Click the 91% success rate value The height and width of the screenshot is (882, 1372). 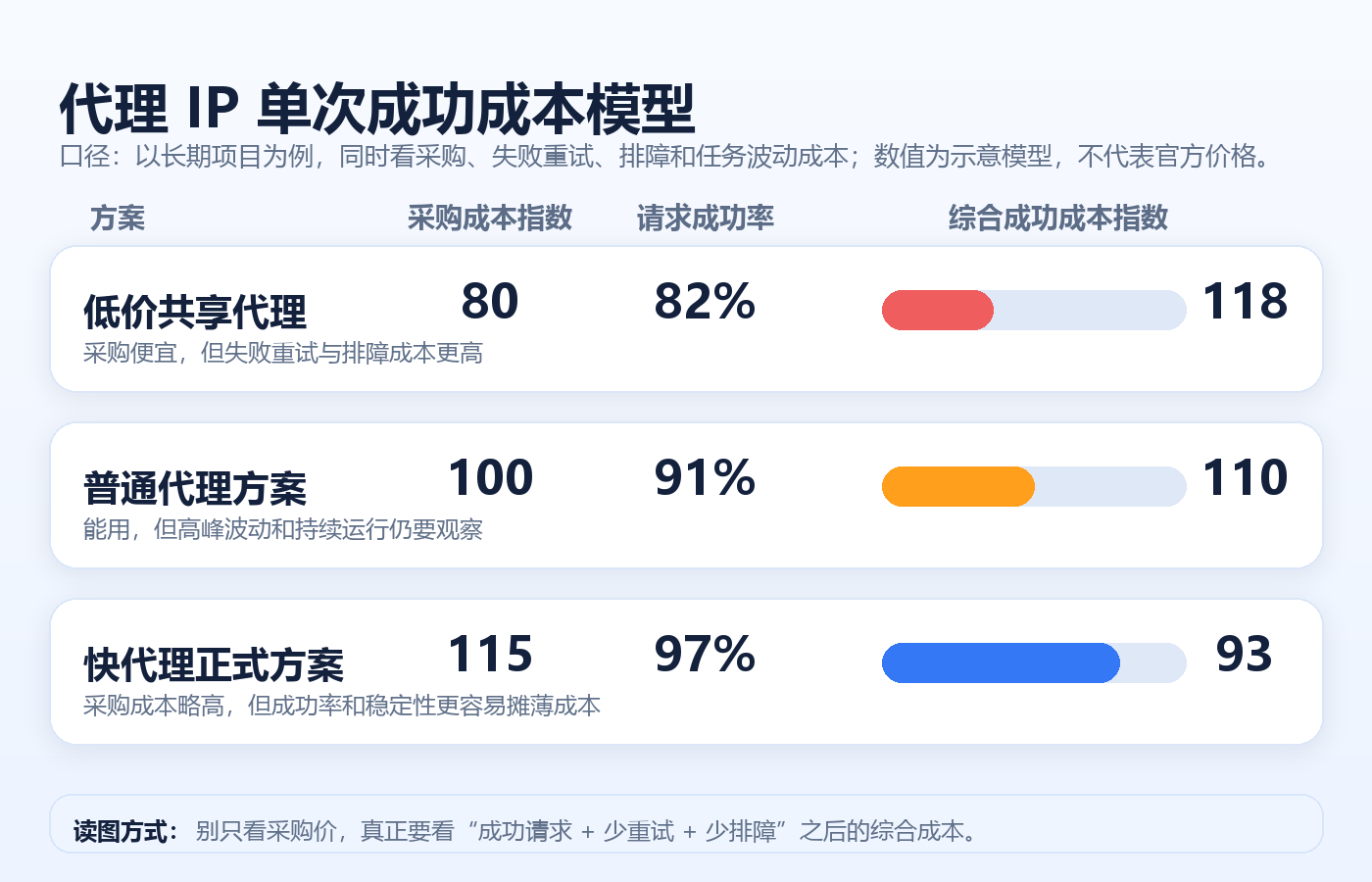[706, 478]
